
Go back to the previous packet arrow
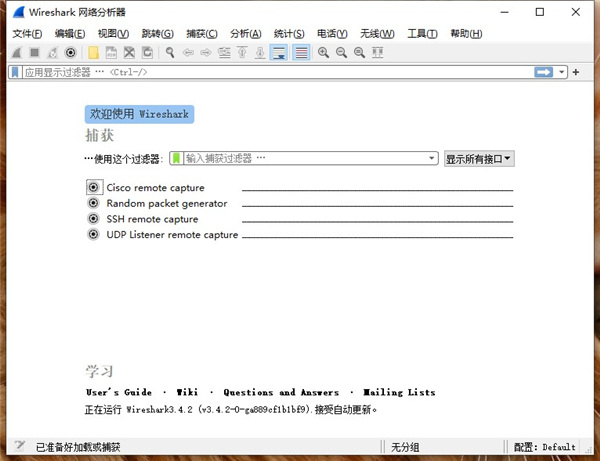(x=188, y=52)
